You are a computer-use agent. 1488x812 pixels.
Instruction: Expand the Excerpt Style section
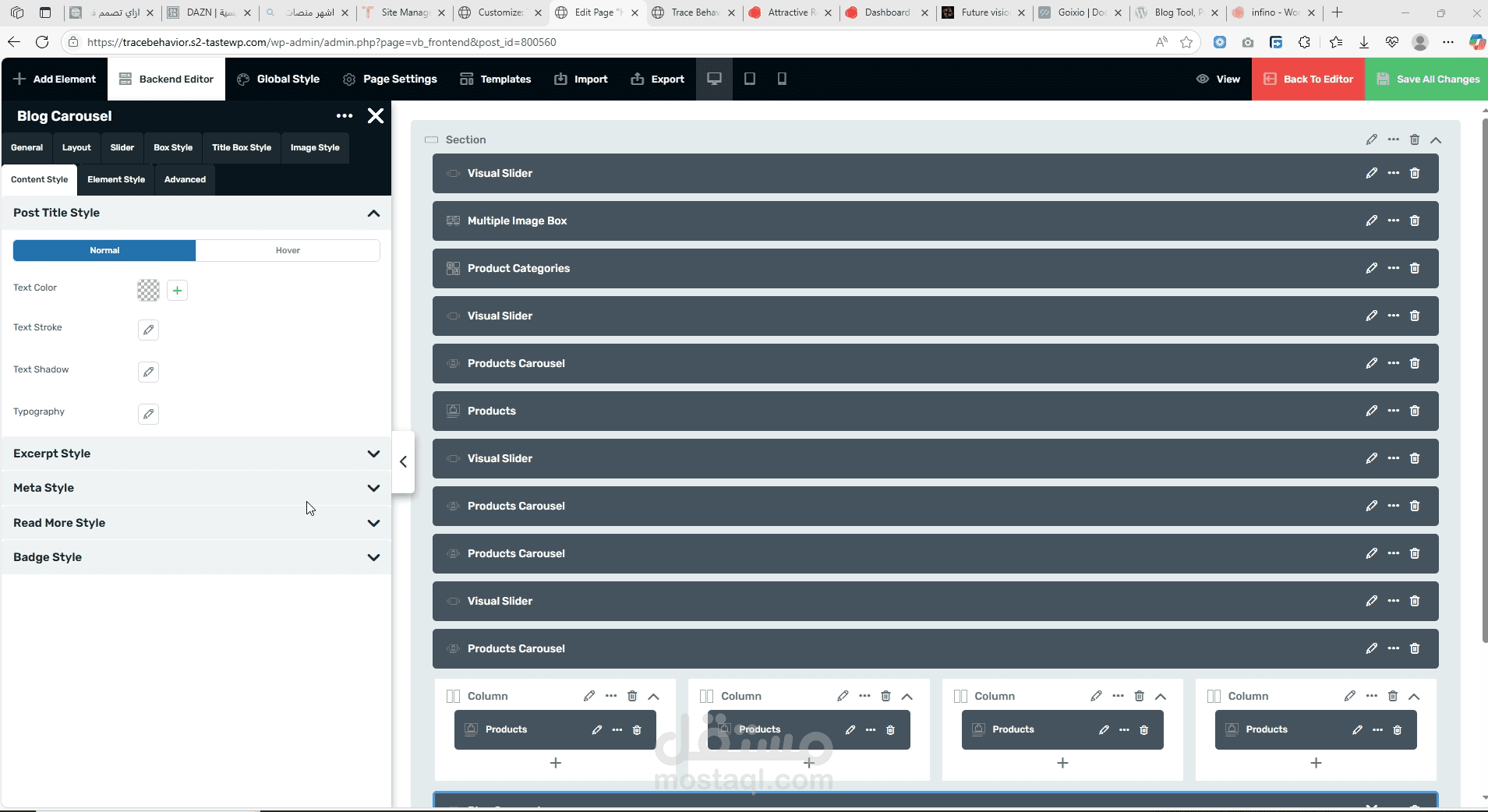373,454
